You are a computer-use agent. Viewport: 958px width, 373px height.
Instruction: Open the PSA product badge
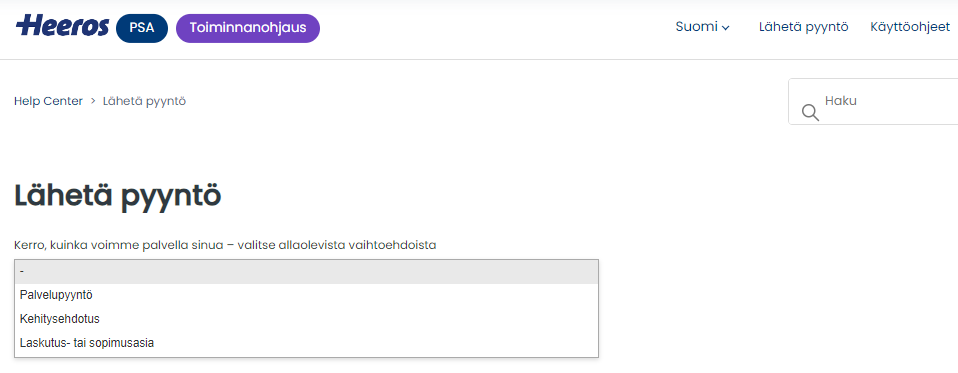[x=142, y=28]
